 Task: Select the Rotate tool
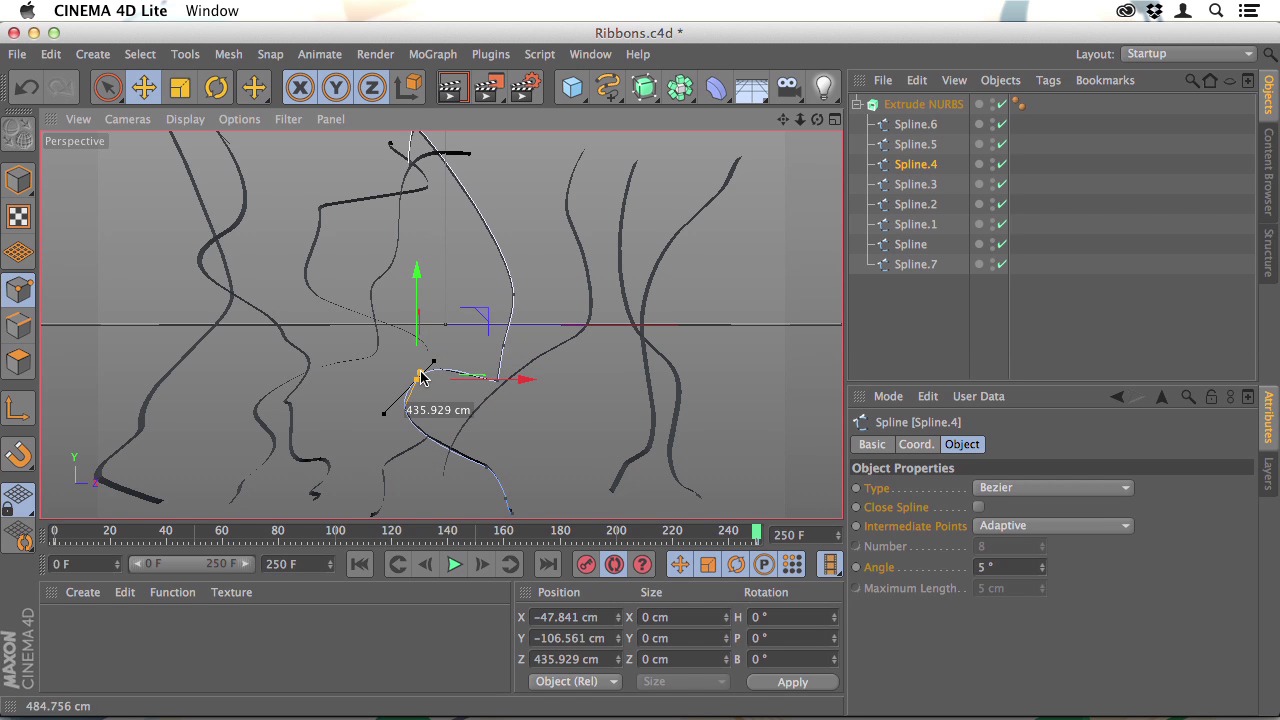[x=216, y=88]
